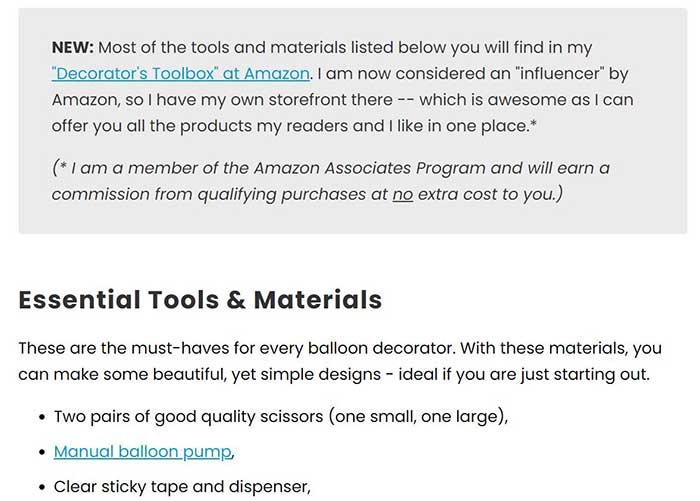Click the "Two pairs of good quality scissors" text
This screenshot has height=501, width=700.
188,416
